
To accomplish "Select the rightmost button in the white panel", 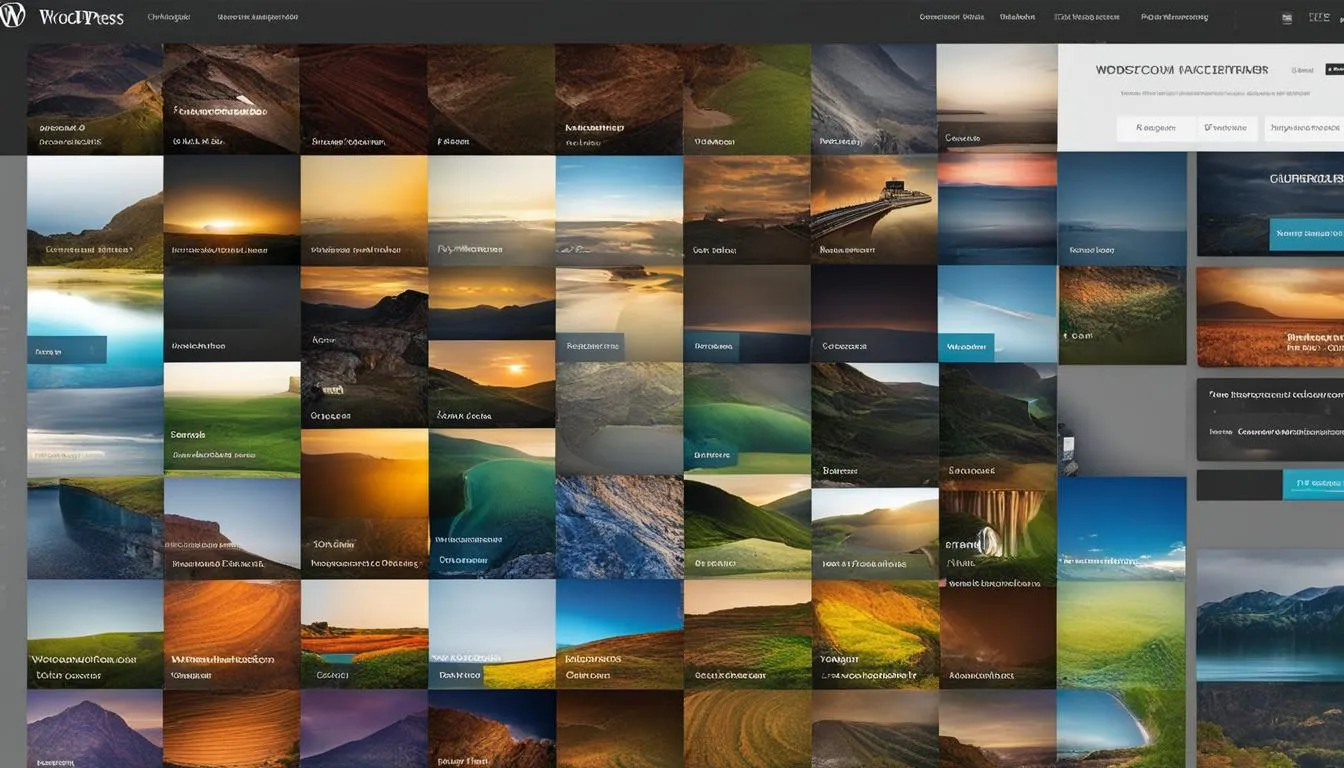I will click(1304, 128).
